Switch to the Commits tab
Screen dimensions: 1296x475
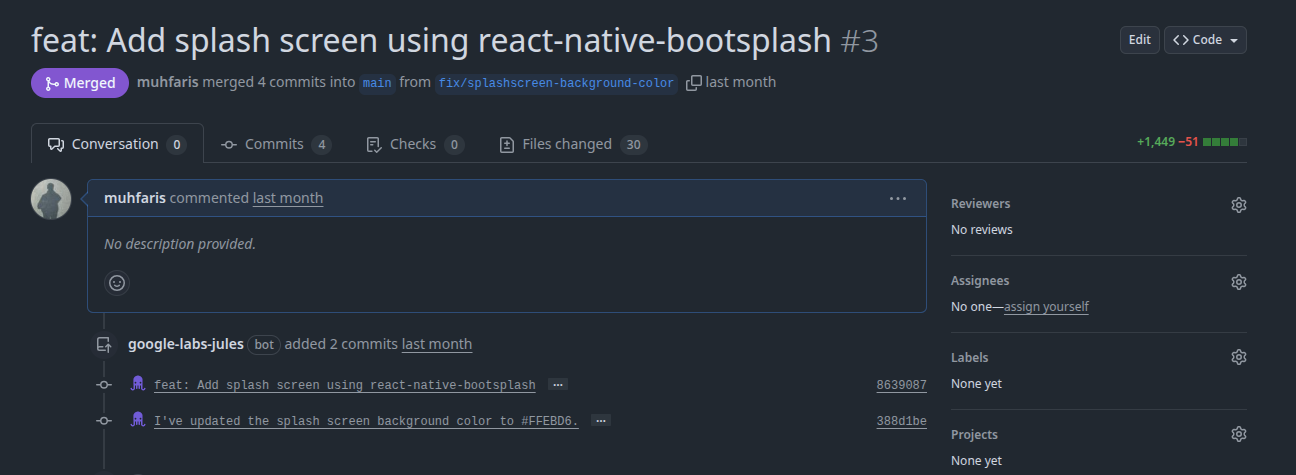click(x=276, y=144)
